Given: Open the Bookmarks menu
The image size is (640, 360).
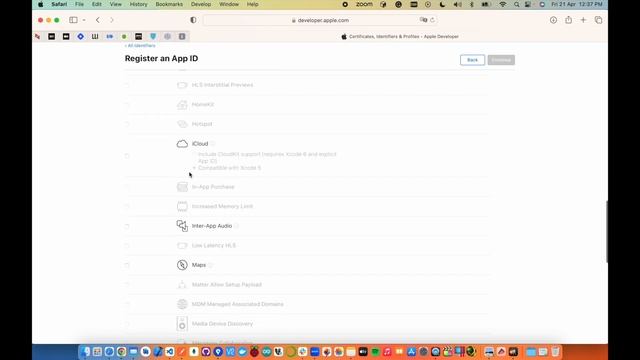Looking at the screenshot, I should click(169, 4).
